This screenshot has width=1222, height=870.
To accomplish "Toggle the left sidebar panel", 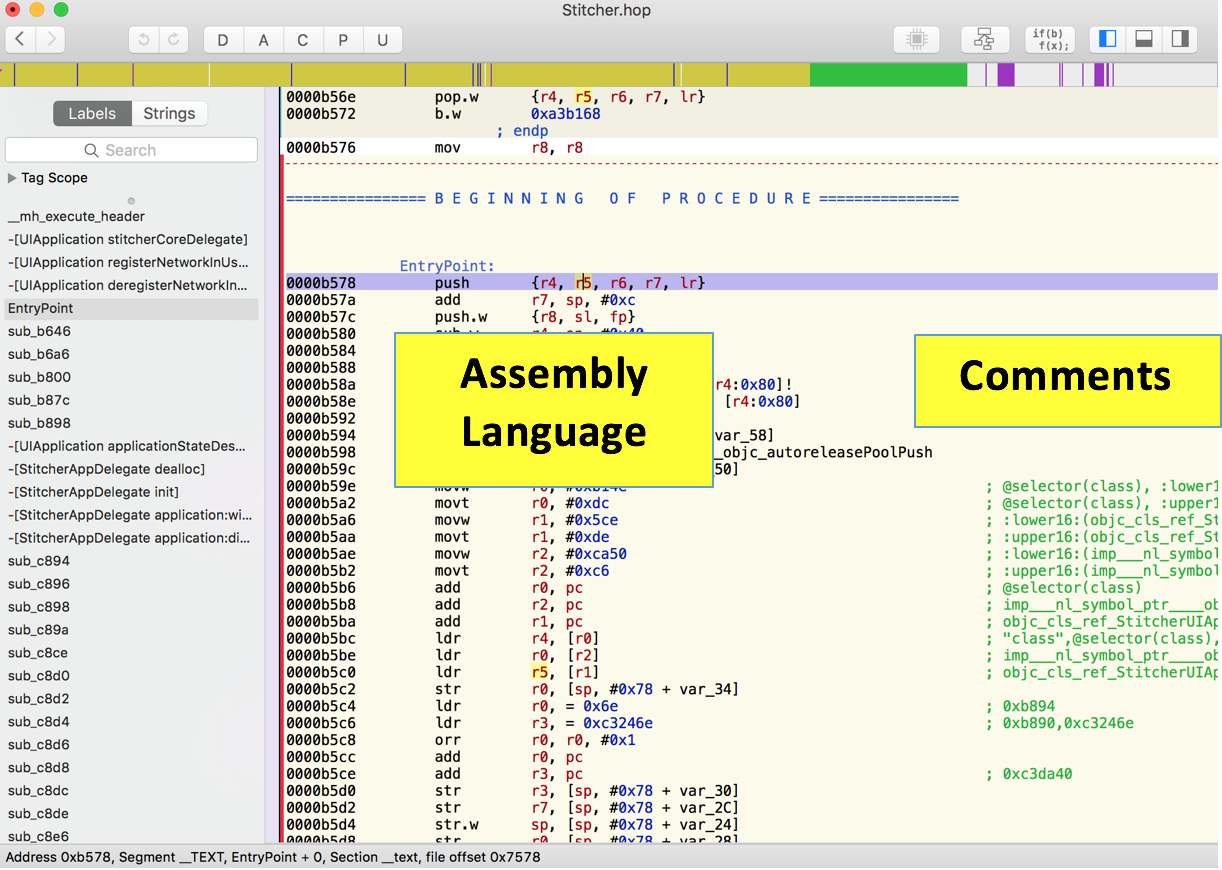I will [x=1108, y=39].
